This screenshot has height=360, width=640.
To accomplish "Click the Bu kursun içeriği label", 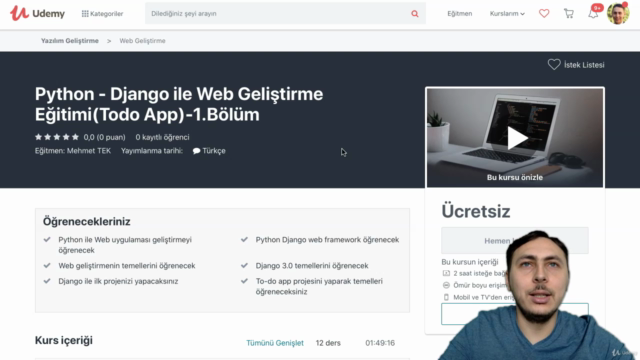I will click(x=470, y=262).
